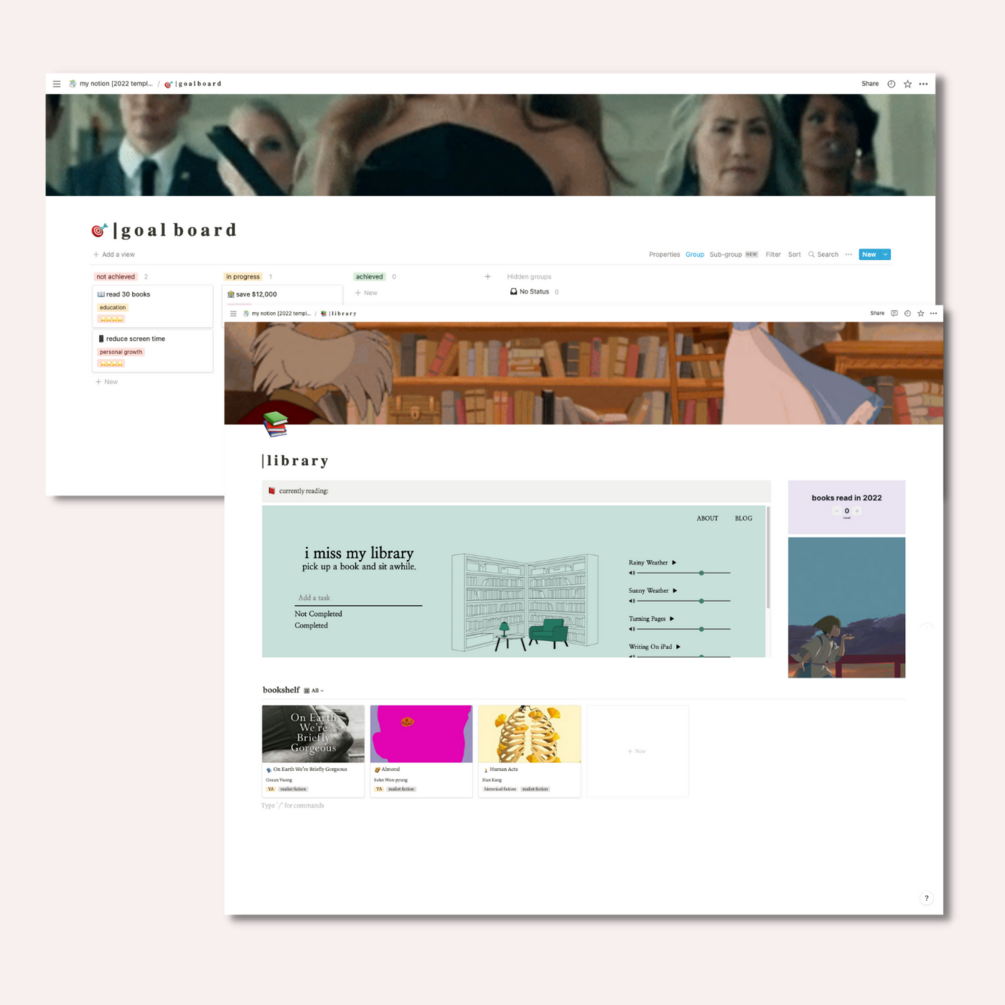The height and width of the screenshot is (1005, 1005).
Task: Select 'Completed' task filter
Action: point(311,625)
